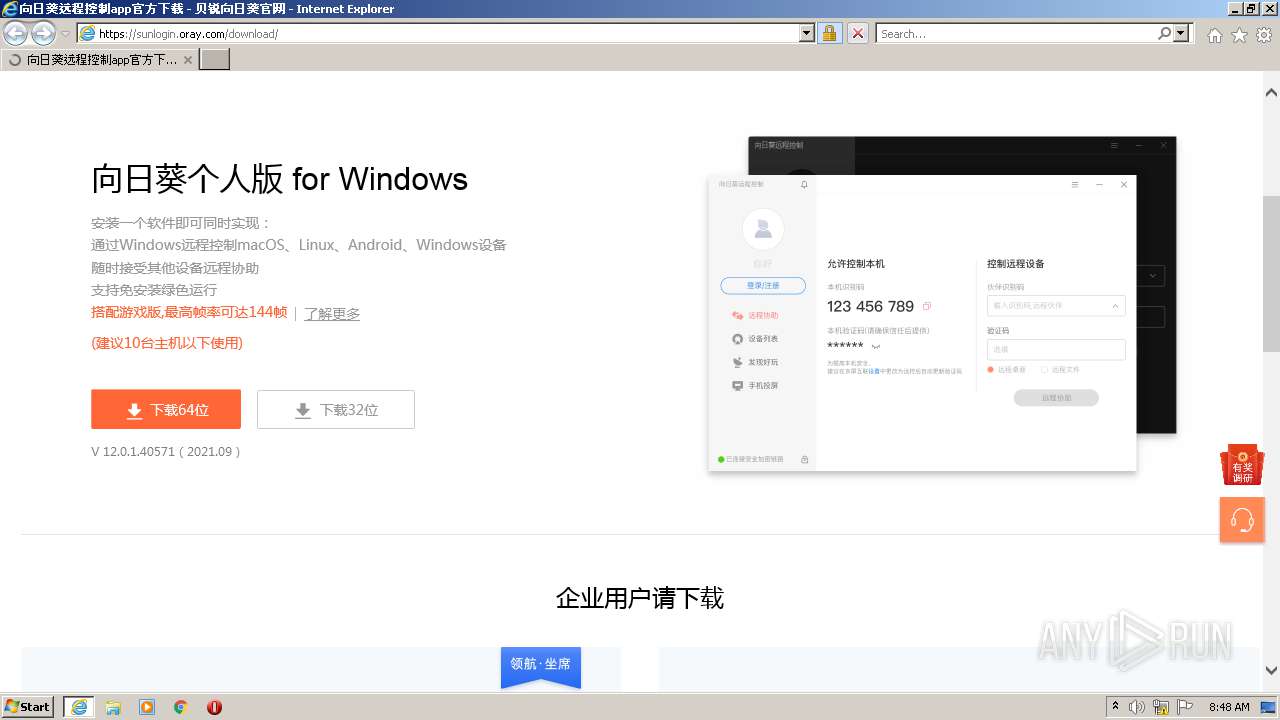Click the 8:48 AM taskbar clock
The height and width of the screenshot is (720, 1280).
click(x=1229, y=707)
